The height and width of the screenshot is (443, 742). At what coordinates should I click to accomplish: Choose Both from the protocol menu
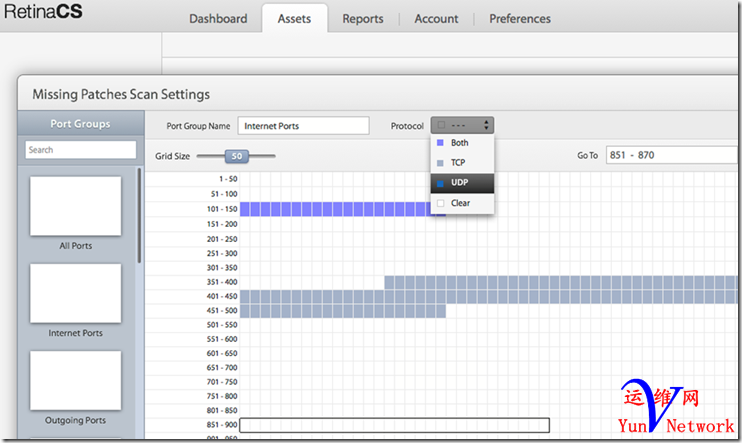pos(462,143)
